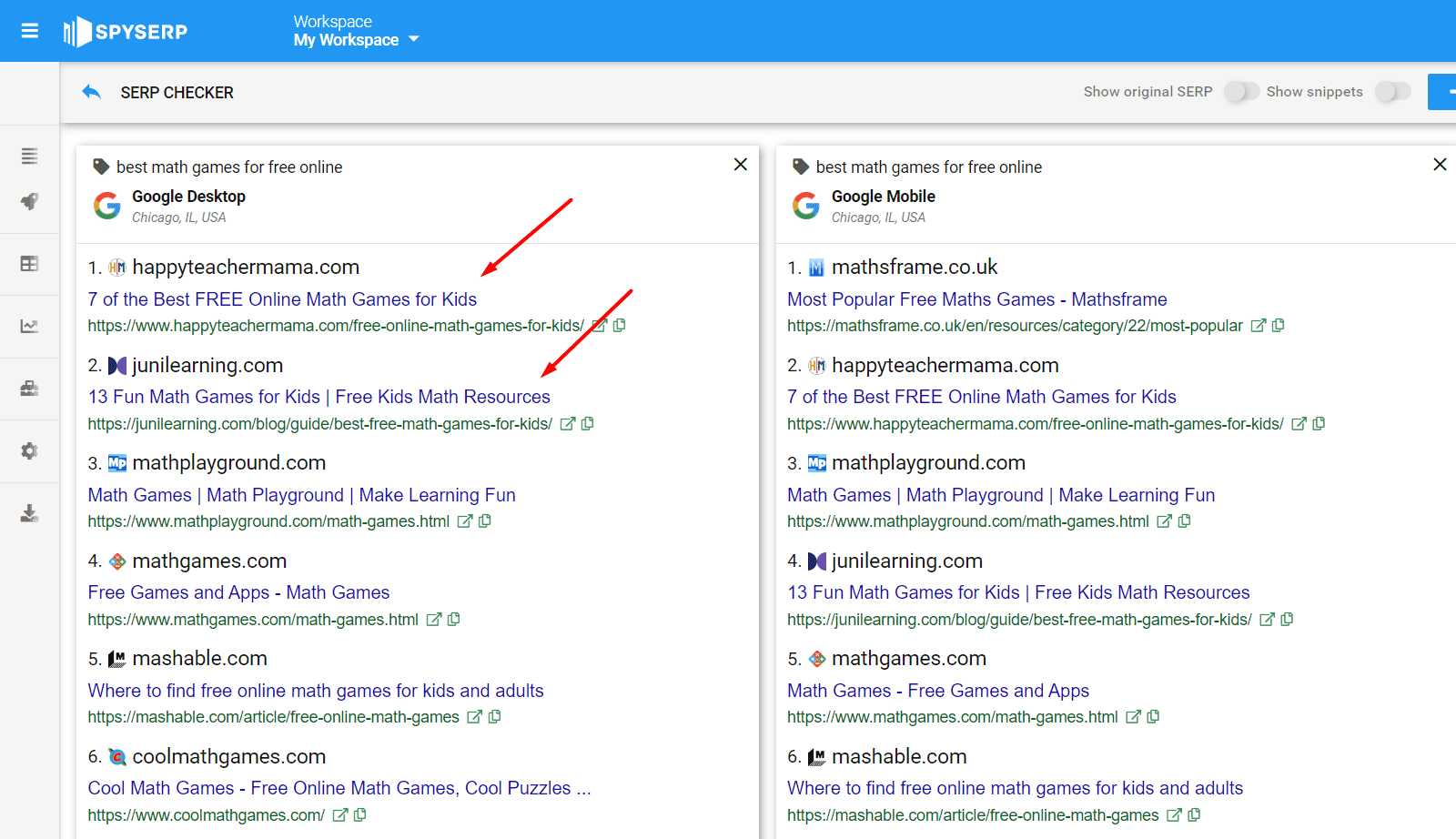The image size is (1456, 839).
Task: Open Desktop 'Free Games and Apps' link
Action: [238, 592]
